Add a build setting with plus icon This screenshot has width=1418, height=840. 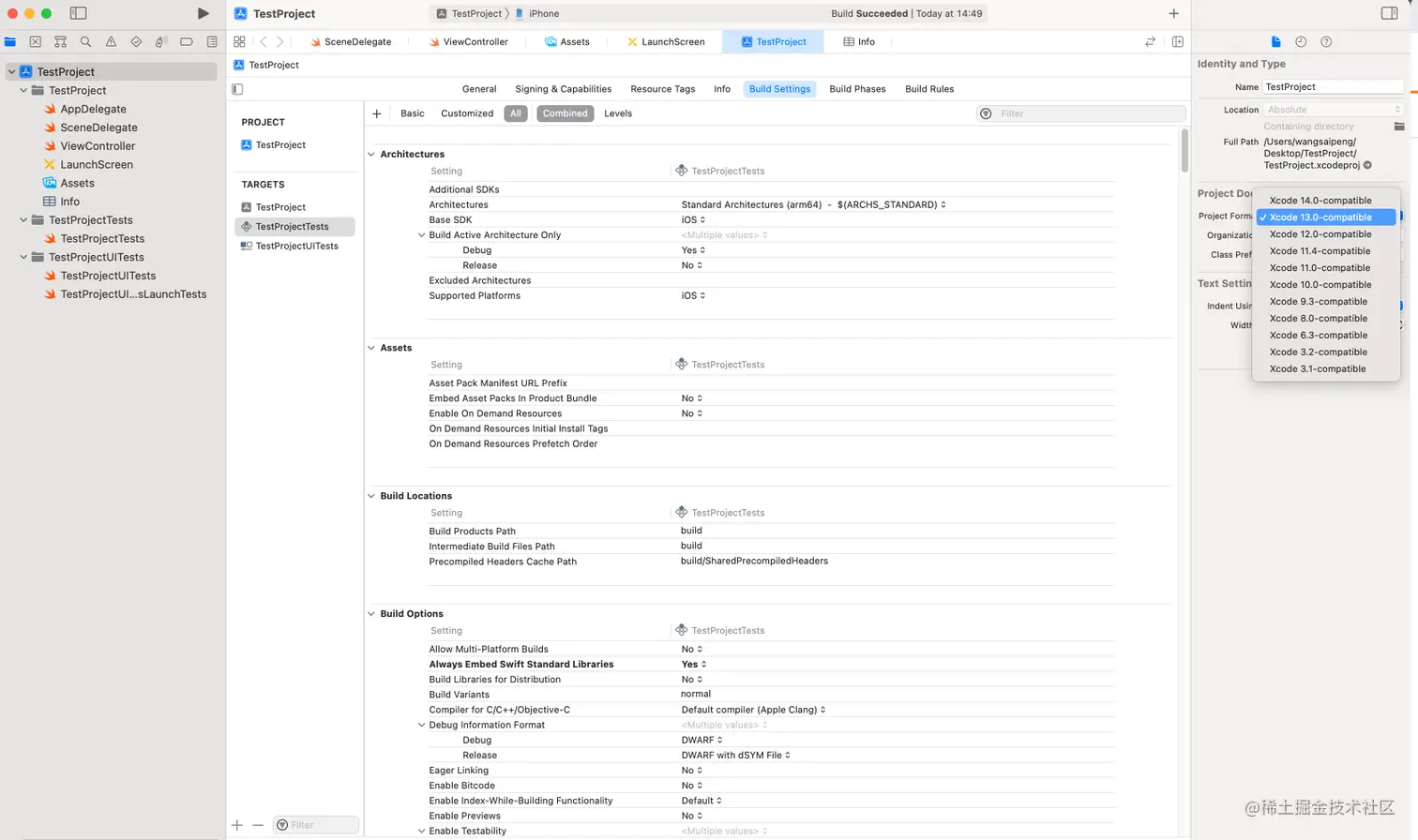click(x=377, y=113)
